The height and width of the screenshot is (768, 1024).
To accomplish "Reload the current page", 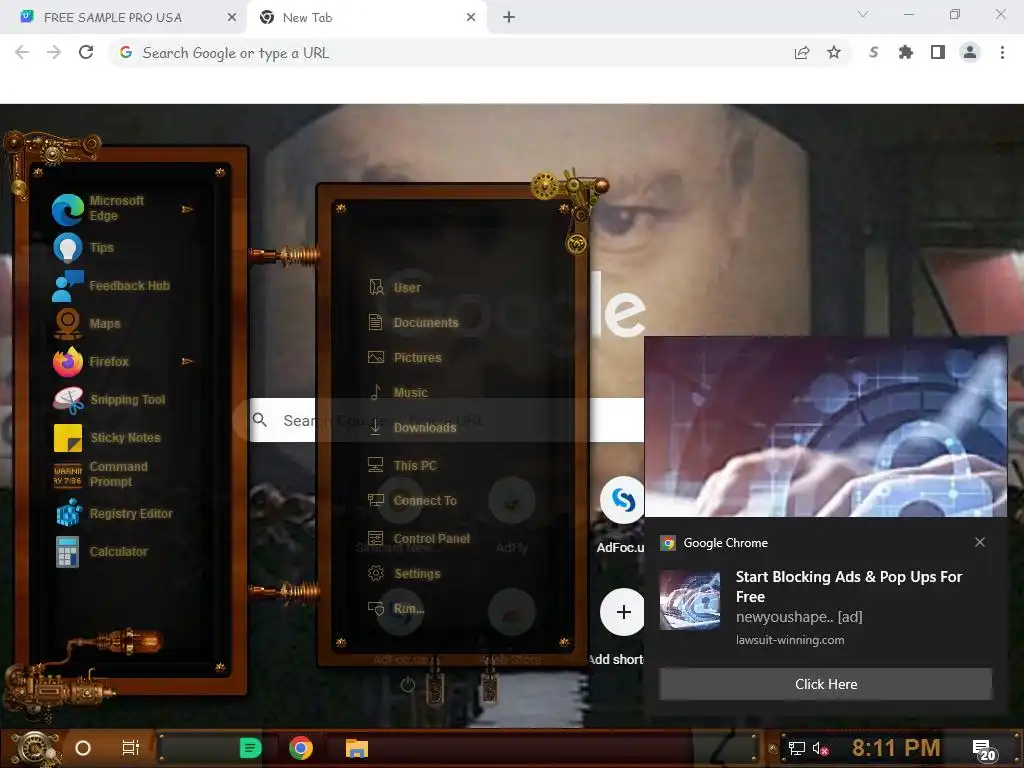I will click(x=86, y=52).
